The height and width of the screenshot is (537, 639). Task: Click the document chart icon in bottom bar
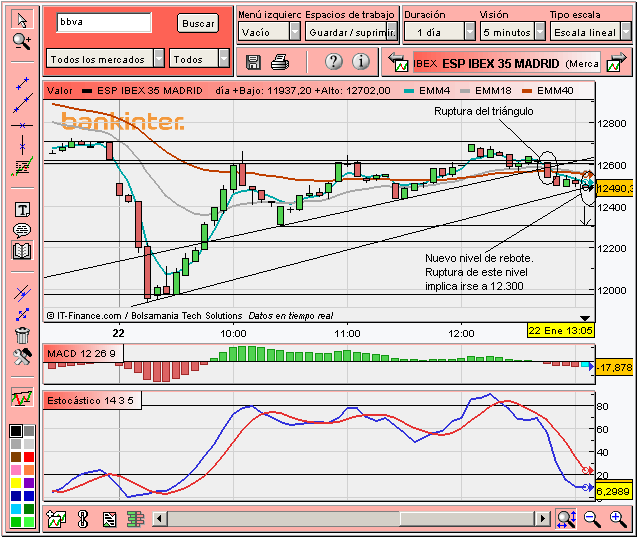click(109, 519)
